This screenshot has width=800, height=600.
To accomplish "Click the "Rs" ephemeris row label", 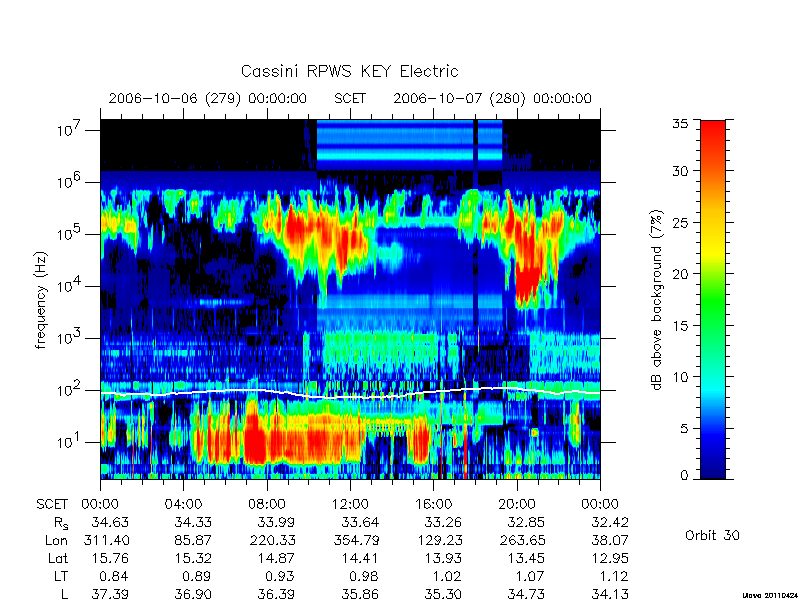I will (61, 523).
